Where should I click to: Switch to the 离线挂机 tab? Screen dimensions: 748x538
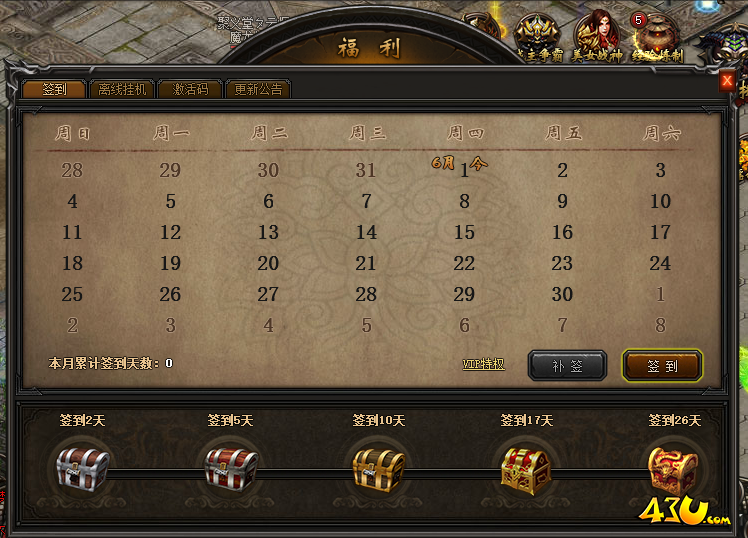[x=122, y=89]
